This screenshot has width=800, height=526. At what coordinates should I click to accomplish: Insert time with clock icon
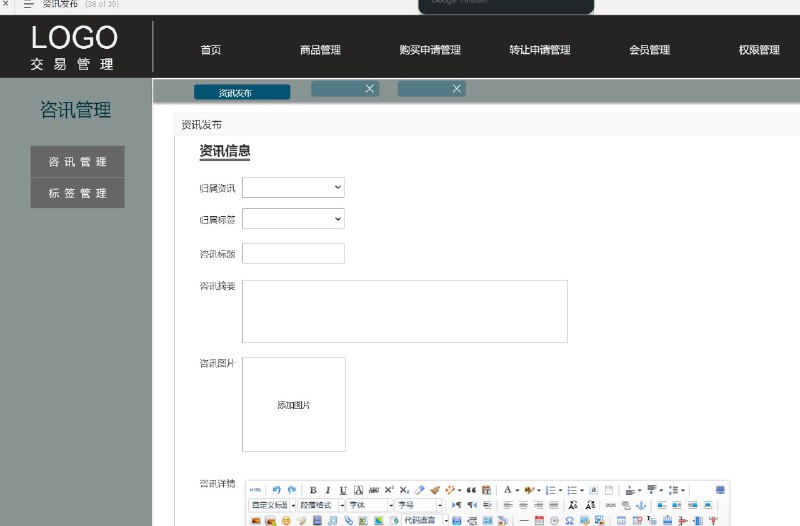[555, 520]
